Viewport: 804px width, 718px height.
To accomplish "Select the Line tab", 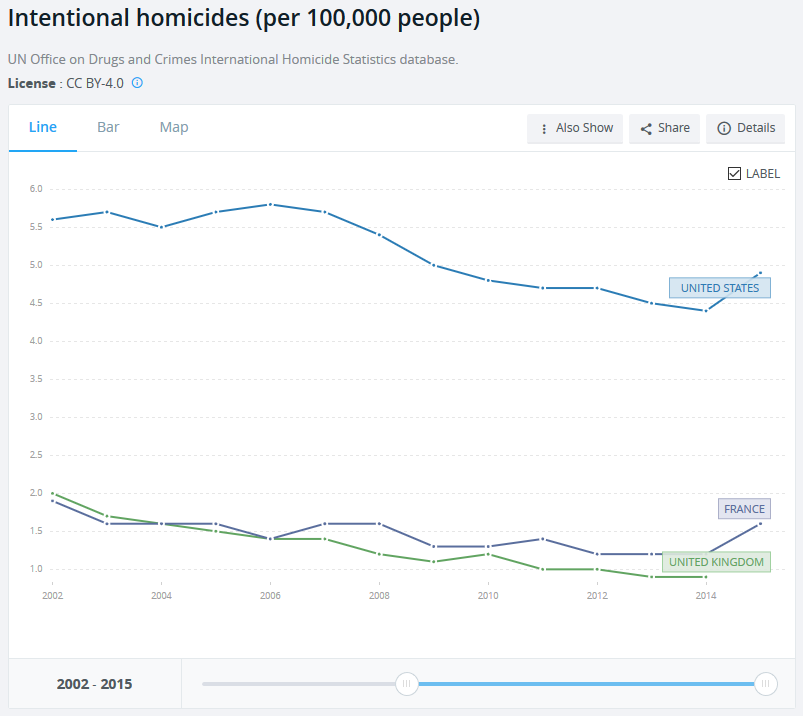I will [x=43, y=127].
